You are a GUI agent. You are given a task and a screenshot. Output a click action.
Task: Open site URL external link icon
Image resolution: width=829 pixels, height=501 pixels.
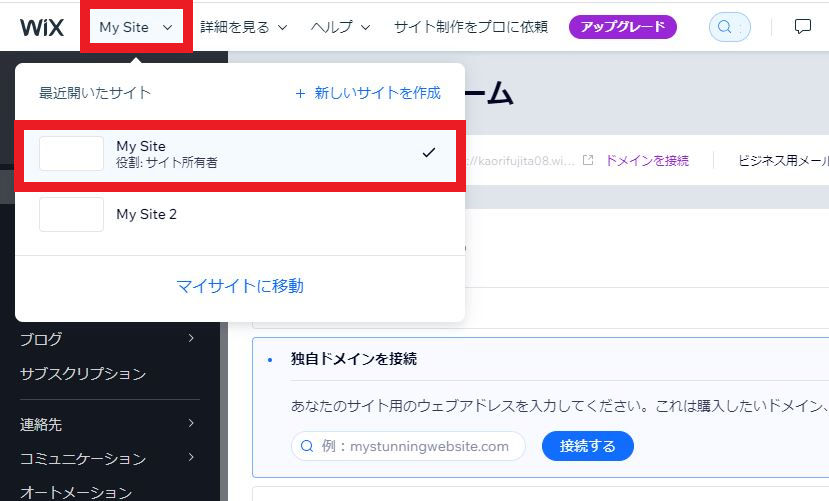588,160
